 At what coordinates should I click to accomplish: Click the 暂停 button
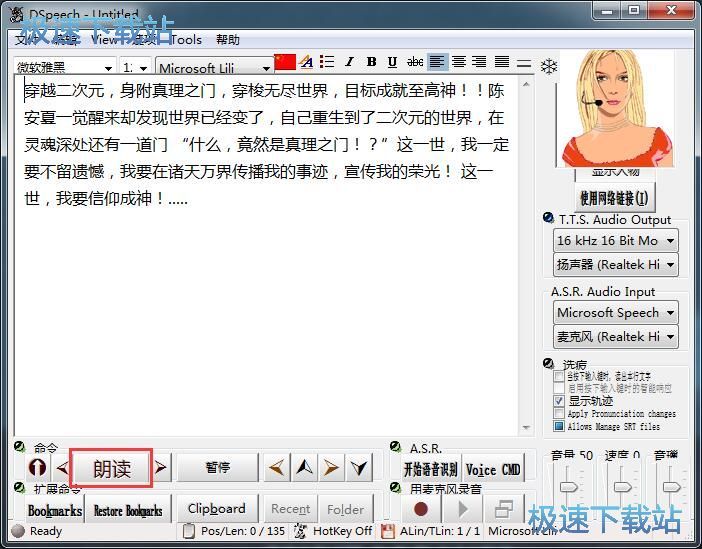click(x=218, y=468)
